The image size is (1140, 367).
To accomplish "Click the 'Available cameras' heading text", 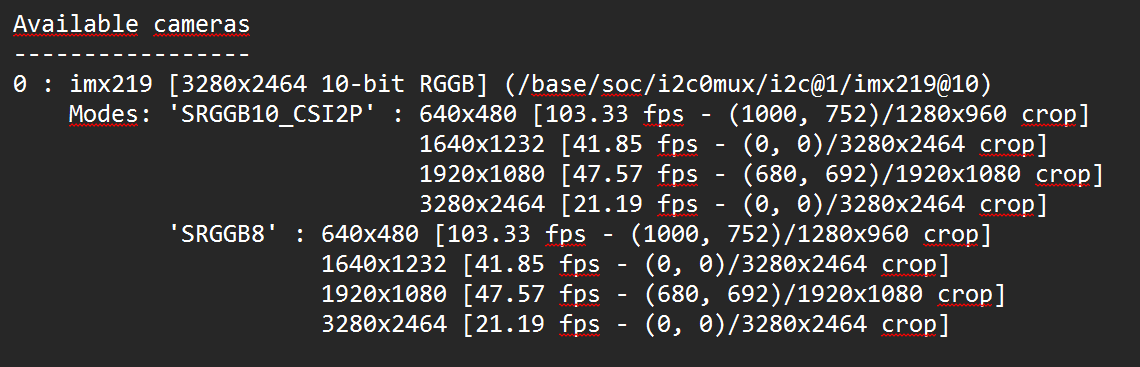I will click(x=132, y=24).
